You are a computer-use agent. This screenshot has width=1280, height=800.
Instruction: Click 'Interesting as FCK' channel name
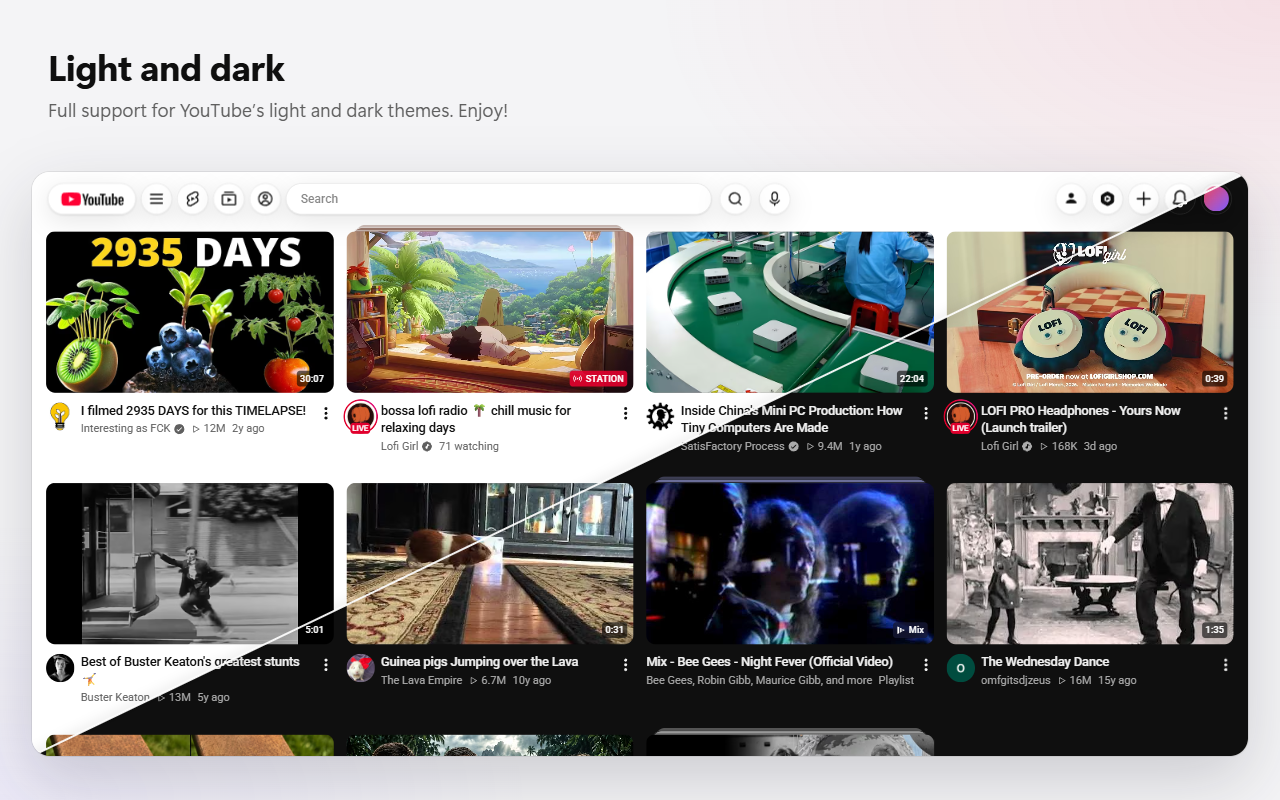pyautogui.click(x=126, y=428)
